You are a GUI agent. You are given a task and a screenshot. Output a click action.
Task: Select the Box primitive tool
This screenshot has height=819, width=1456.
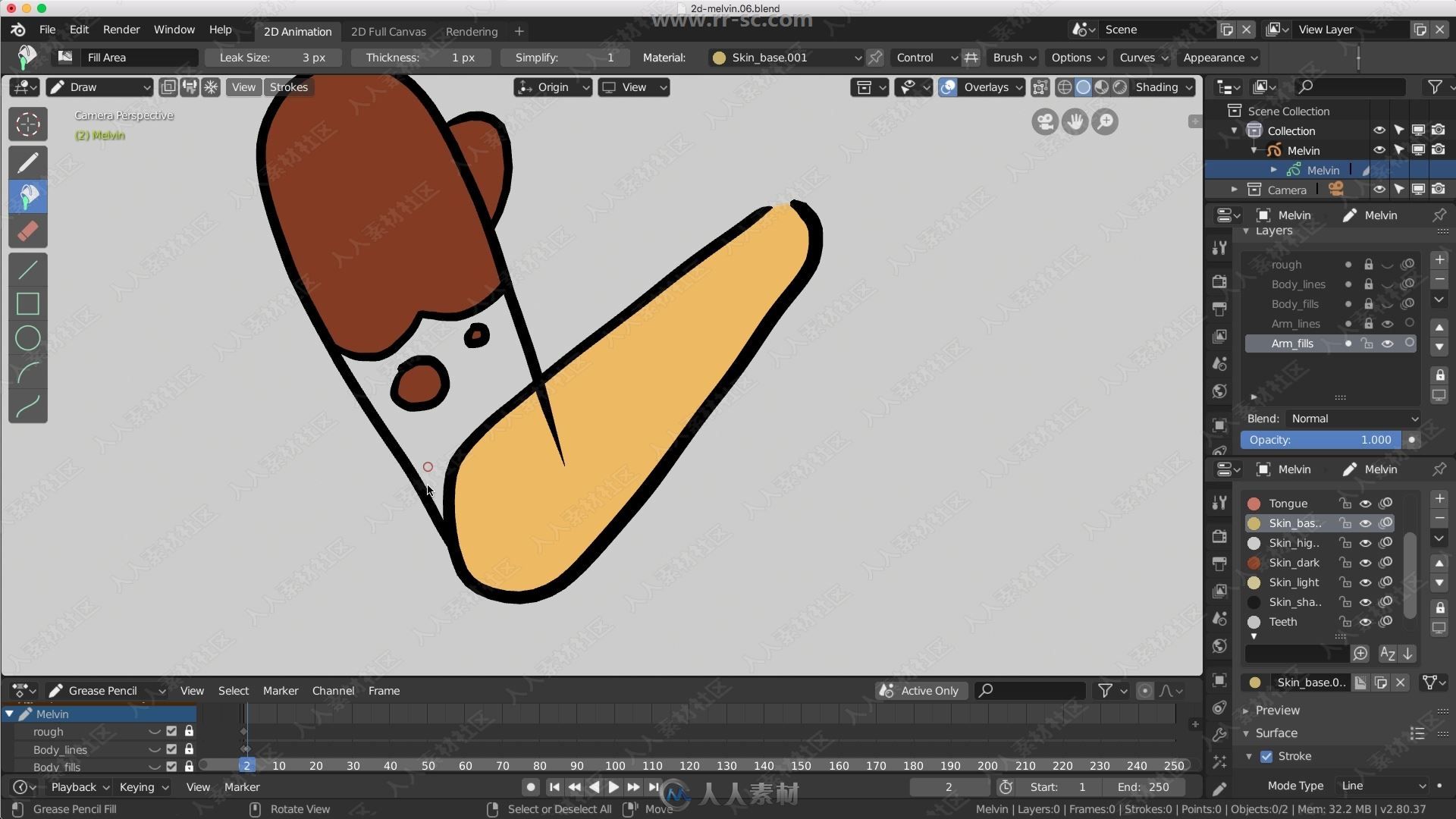28,303
